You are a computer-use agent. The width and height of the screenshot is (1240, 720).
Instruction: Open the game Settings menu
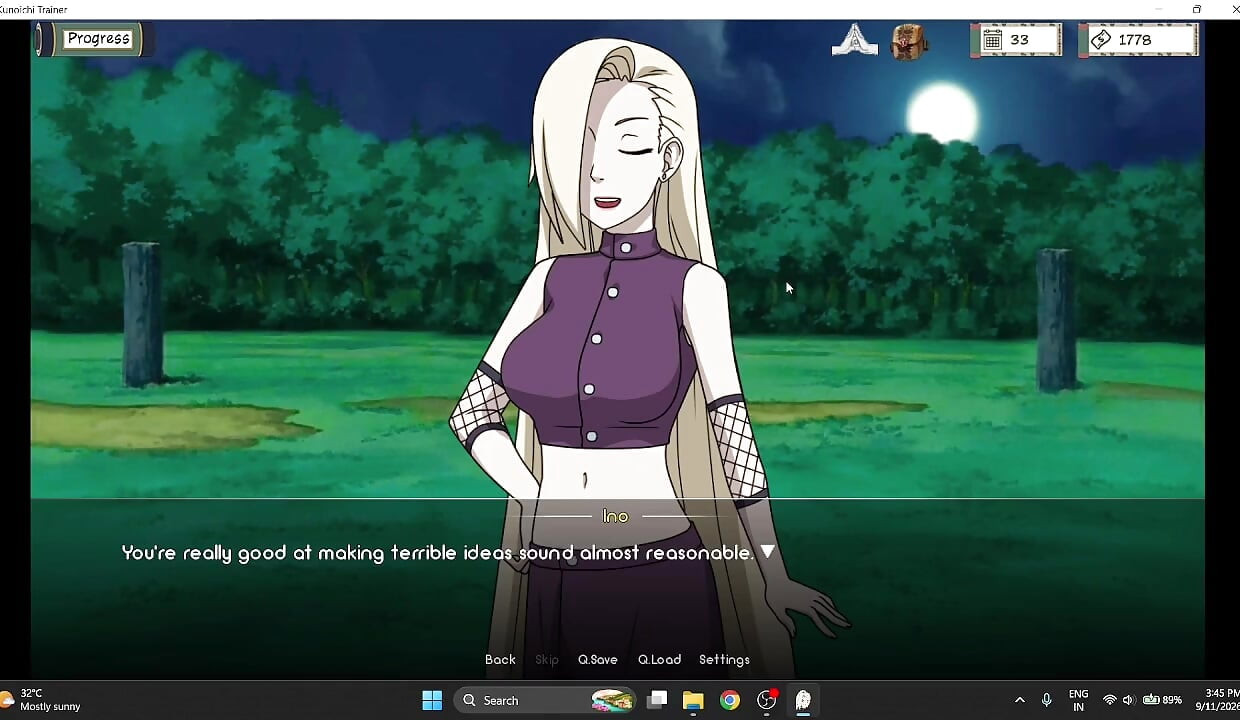pos(724,660)
